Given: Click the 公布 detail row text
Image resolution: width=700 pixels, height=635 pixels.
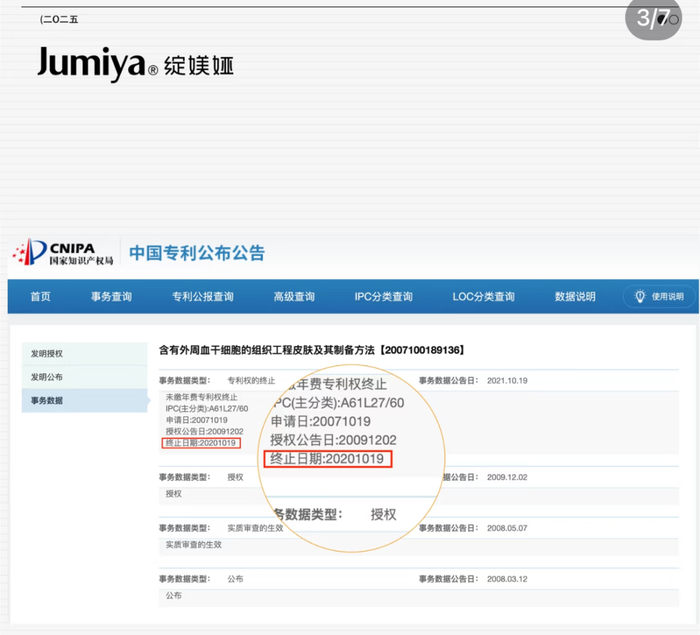Looking at the screenshot, I should (174, 596).
